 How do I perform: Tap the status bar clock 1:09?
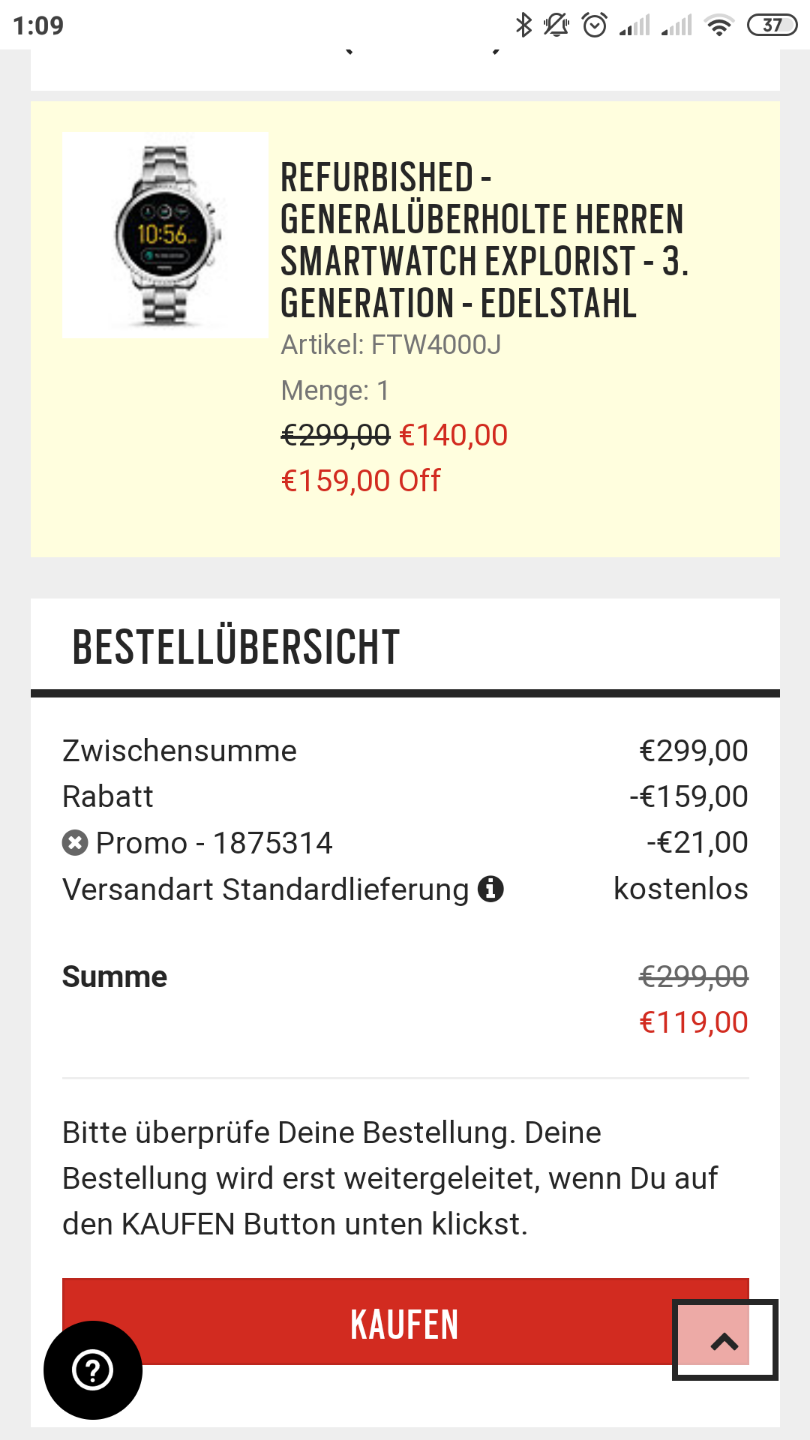click(x=39, y=25)
